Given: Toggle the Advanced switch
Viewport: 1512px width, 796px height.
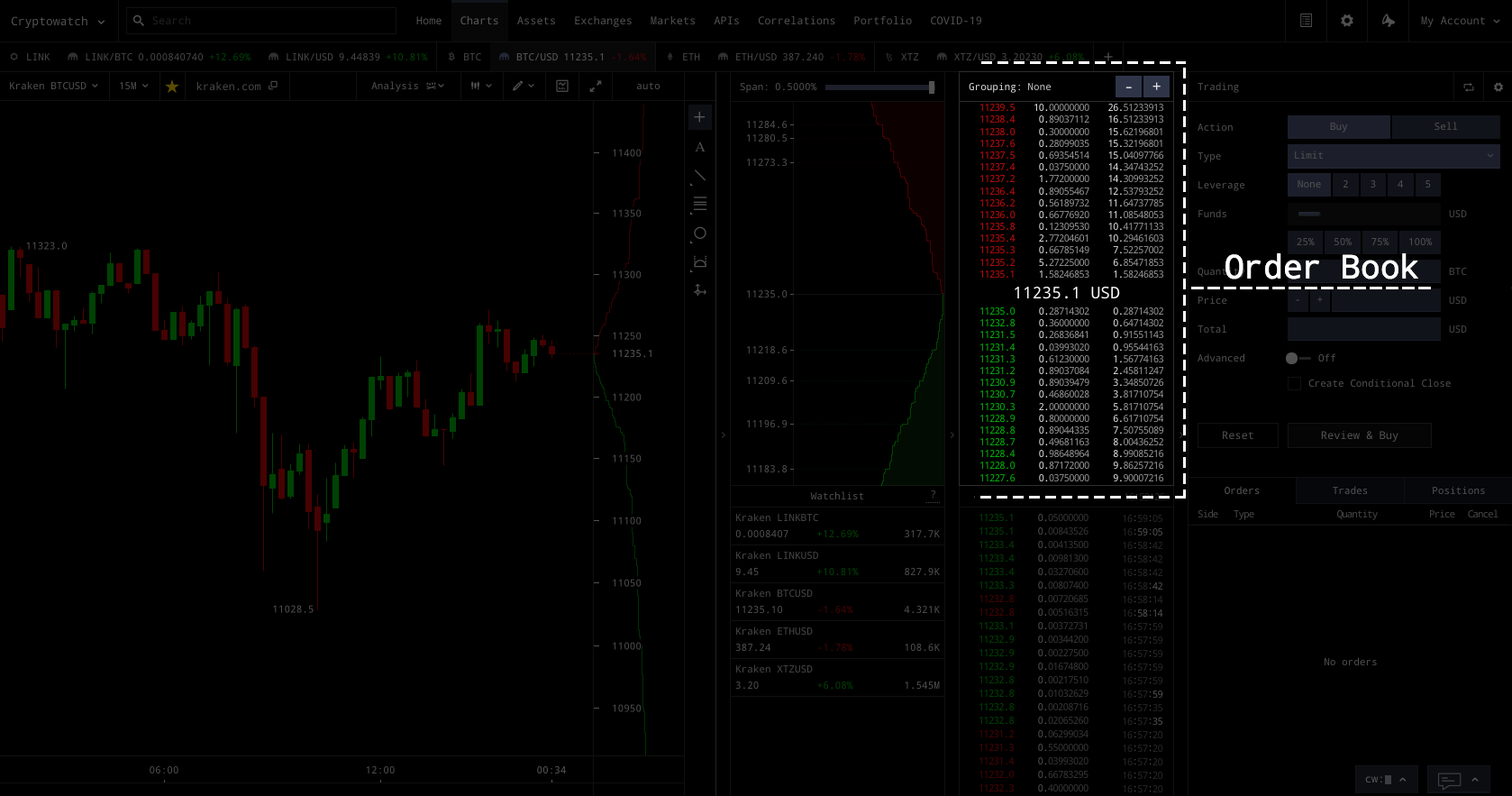Looking at the screenshot, I should [x=1298, y=358].
